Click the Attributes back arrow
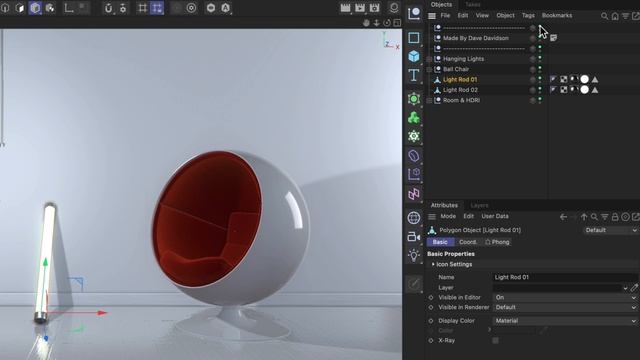Screen dimensions: 640x360 coord(564,217)
